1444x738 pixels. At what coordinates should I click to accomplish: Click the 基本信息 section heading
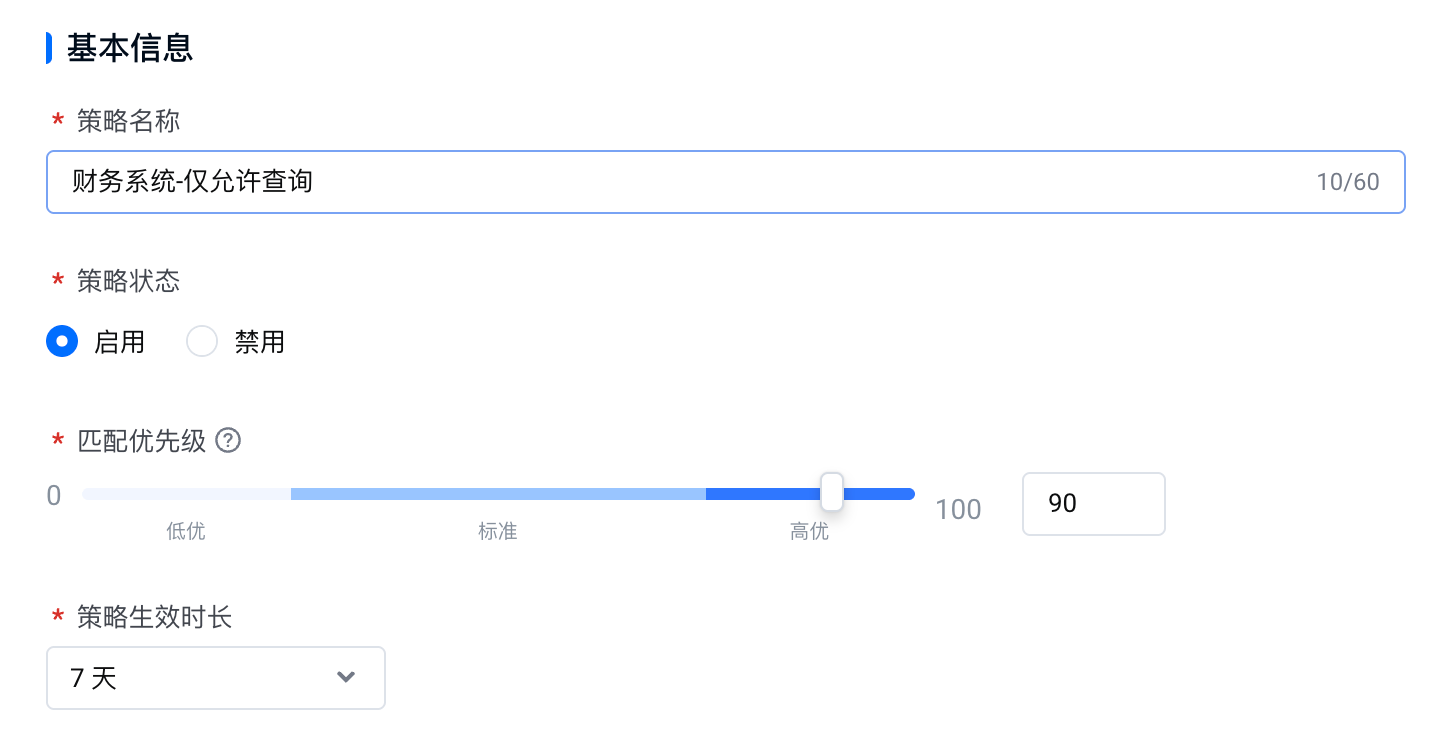(130, 48)
